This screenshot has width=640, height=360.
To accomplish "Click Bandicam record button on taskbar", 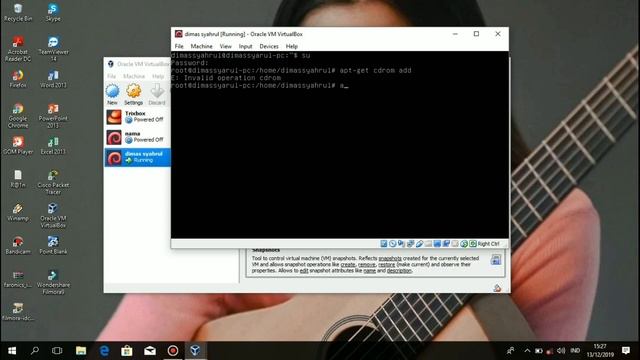I will click(x=173, y=351).
